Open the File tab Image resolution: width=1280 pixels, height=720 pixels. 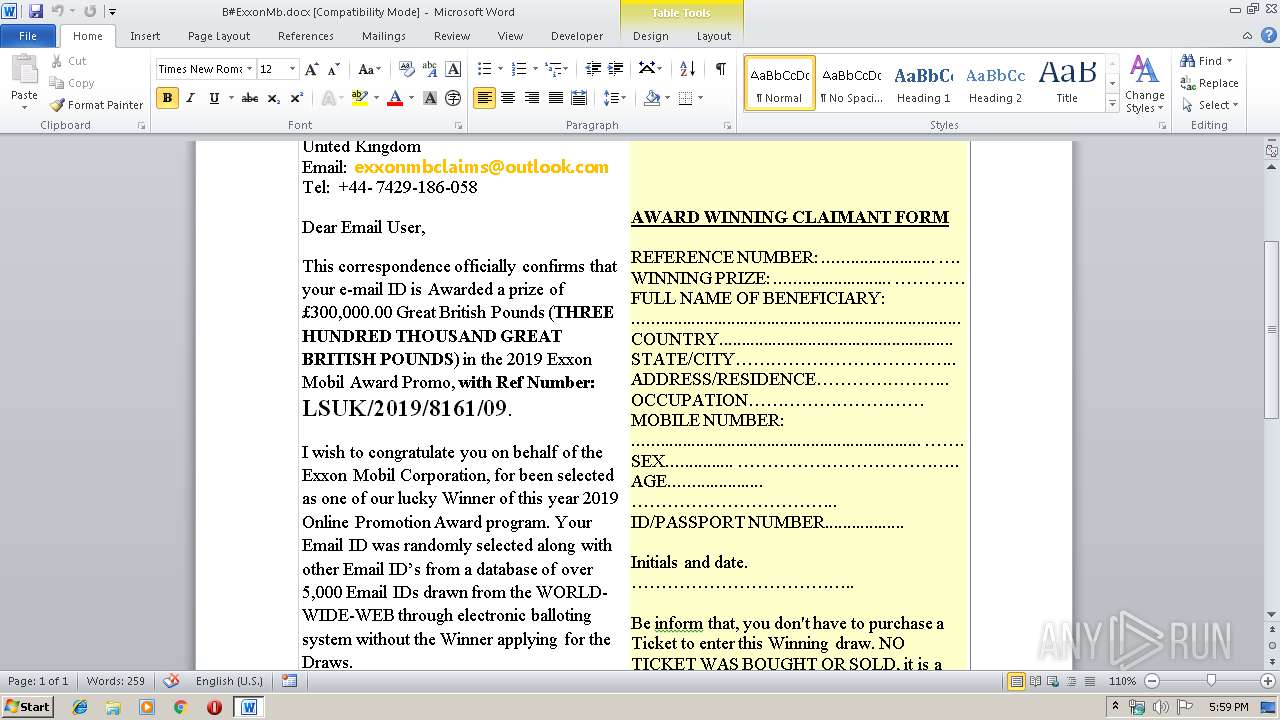pyautogui.click(x=28, y=36)
